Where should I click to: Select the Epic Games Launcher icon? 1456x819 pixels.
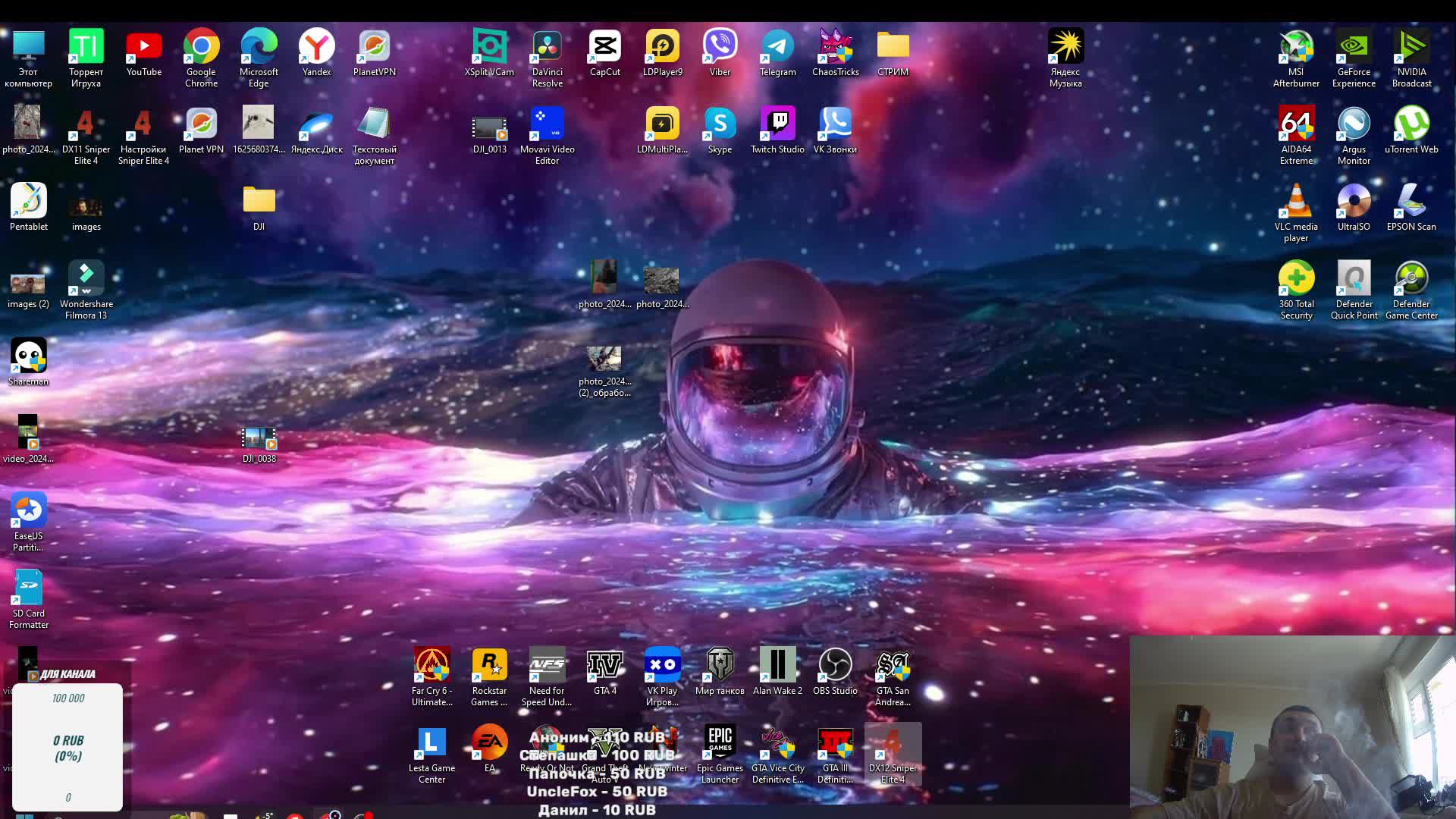click(720, 743)
